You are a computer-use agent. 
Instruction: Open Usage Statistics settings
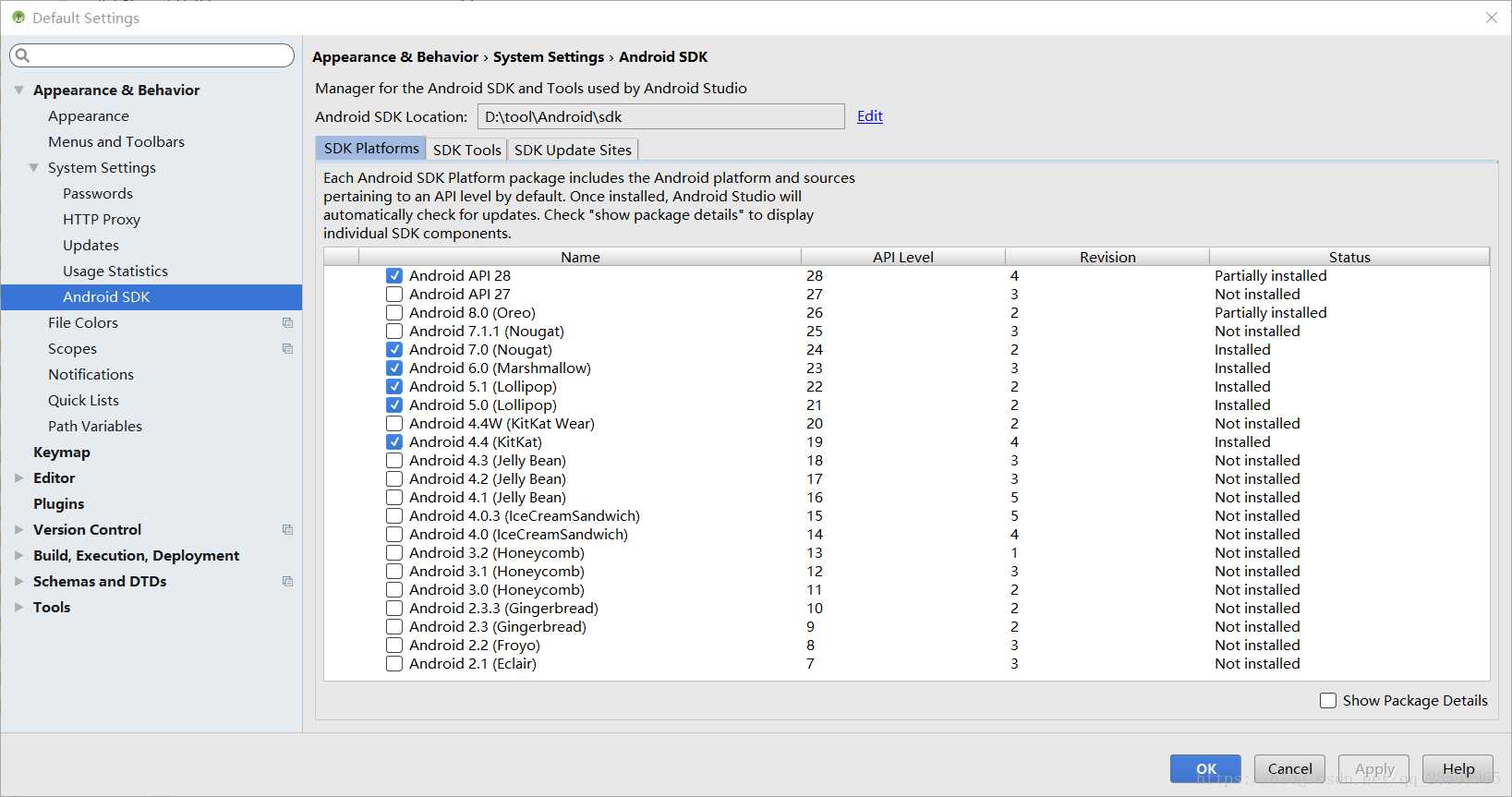coord(115,271)
